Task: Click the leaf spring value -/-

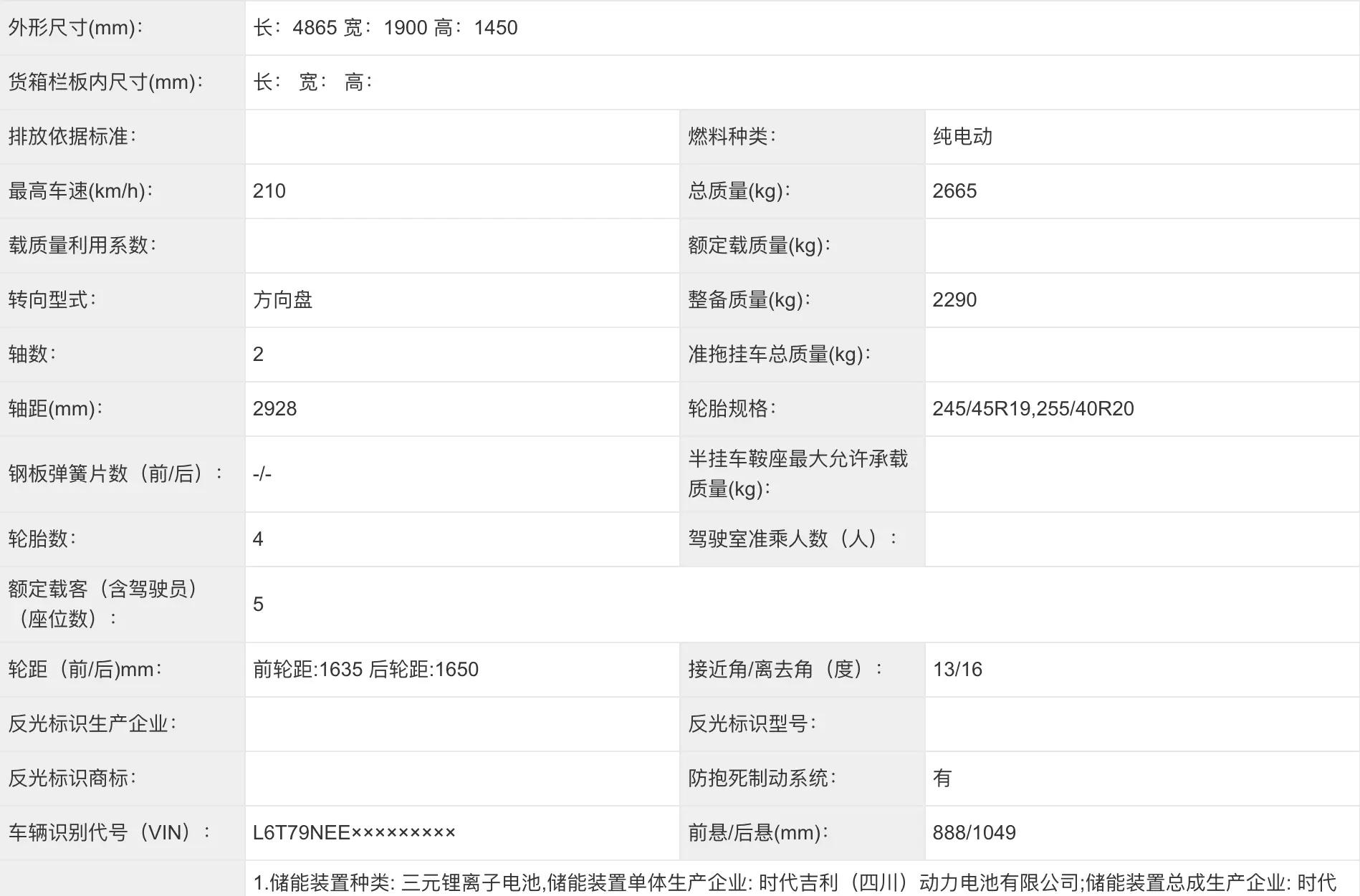Action: pos(262,474)
